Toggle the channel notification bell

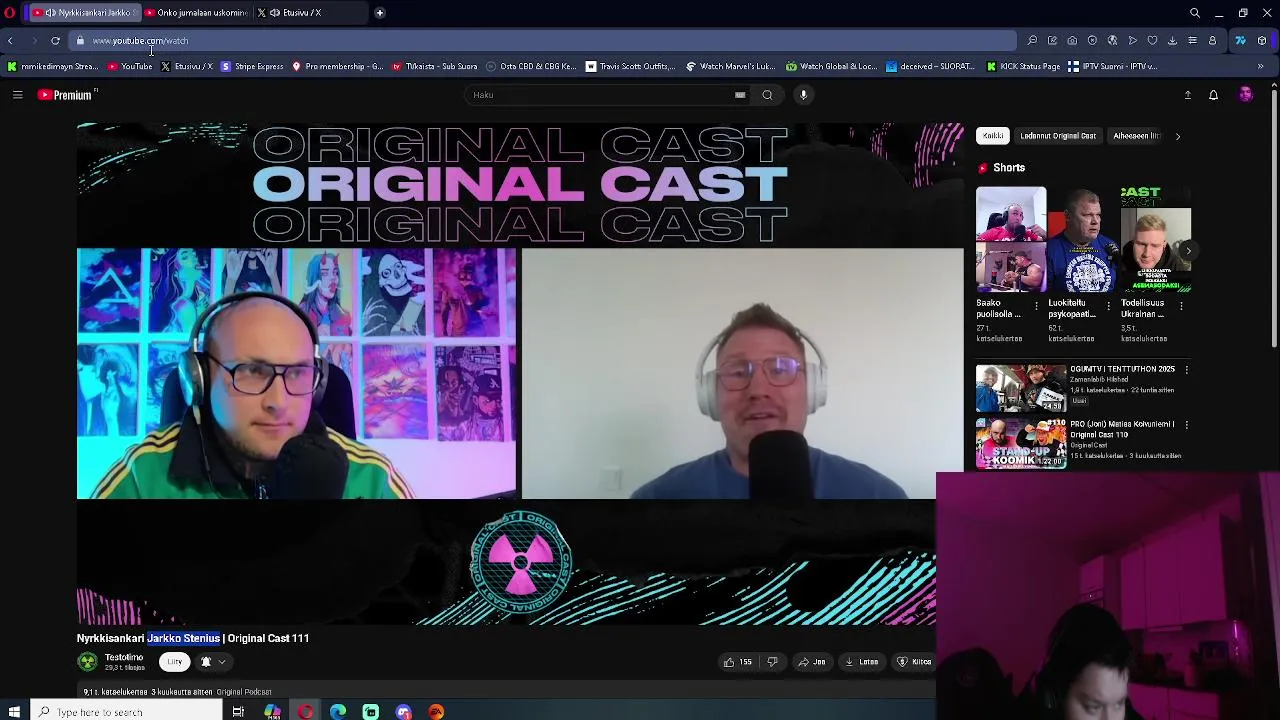(206, 662)
